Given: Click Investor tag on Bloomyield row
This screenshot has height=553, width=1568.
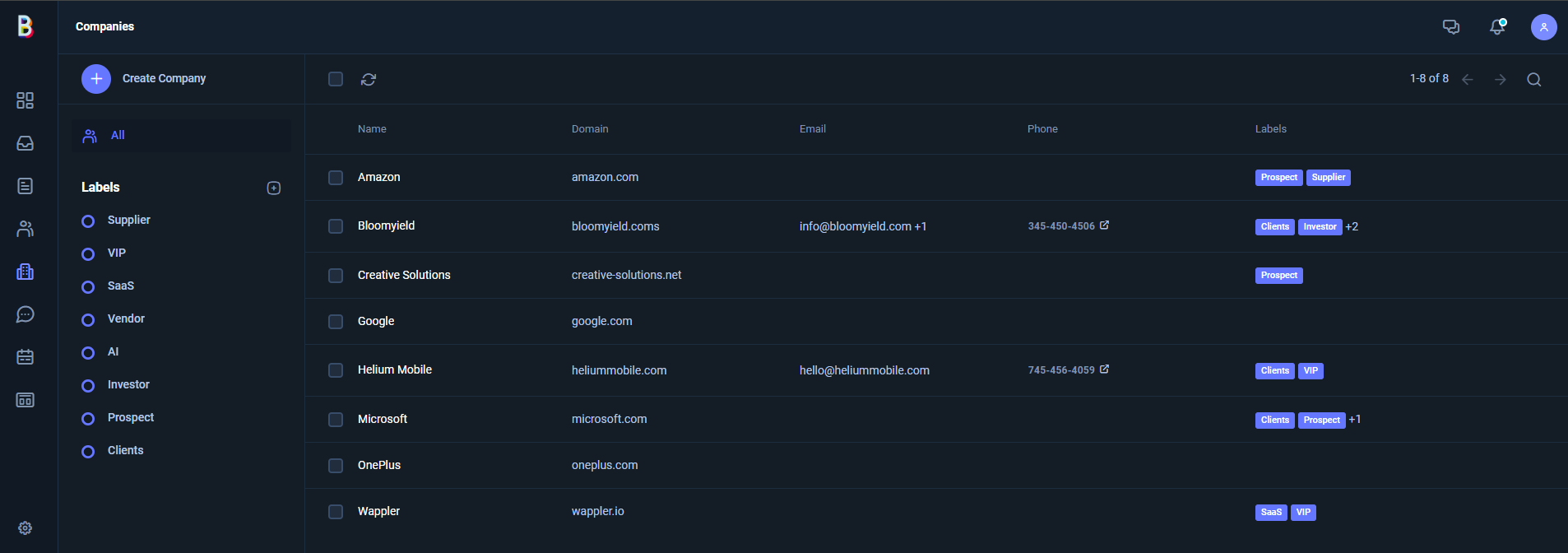Looking at the screenshot, I should (x=1320, y=227).
